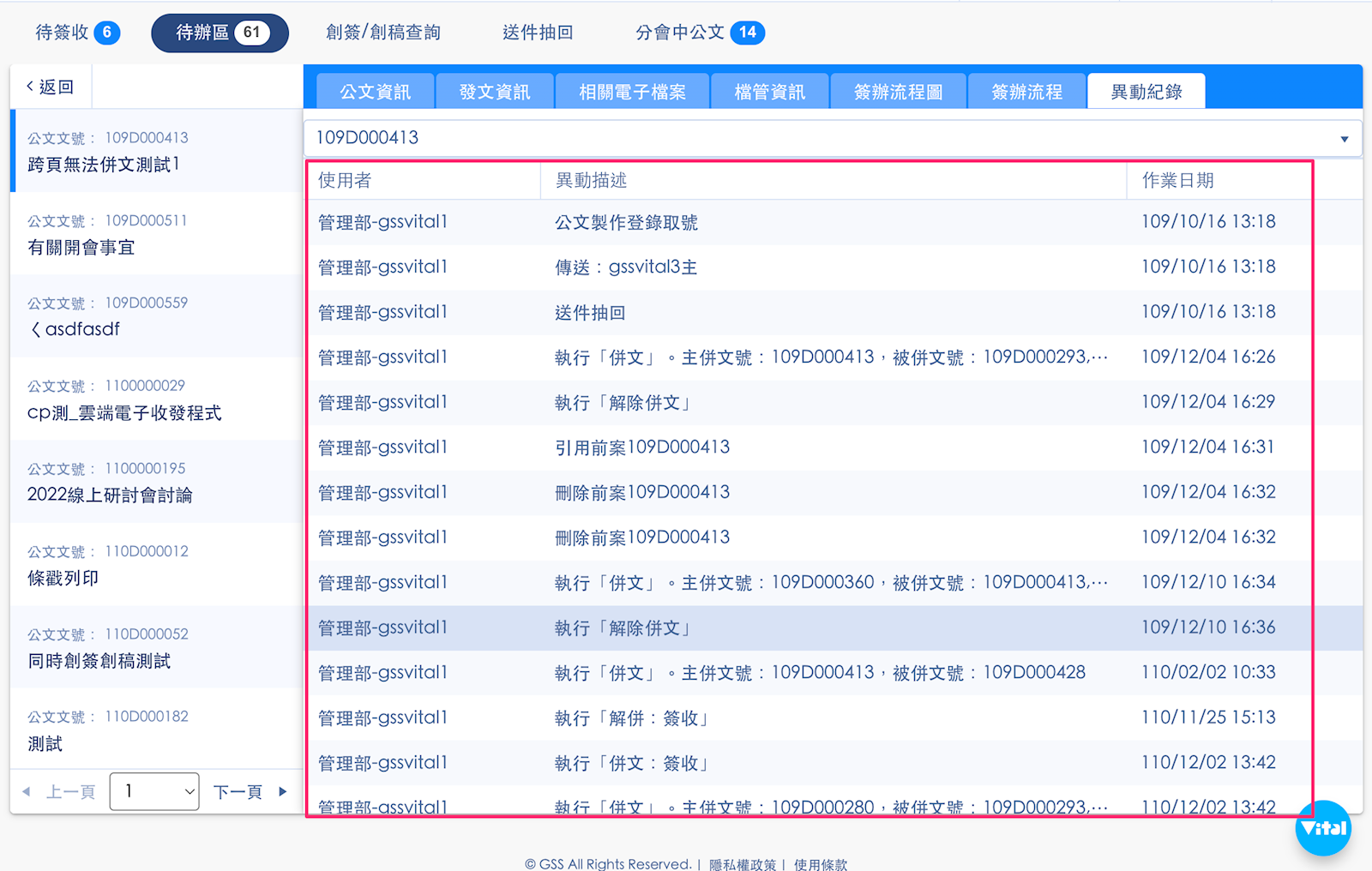Viewport: 1372px width, 871px height.
Task: Click the previous page arrow icon
Action: 27,791
